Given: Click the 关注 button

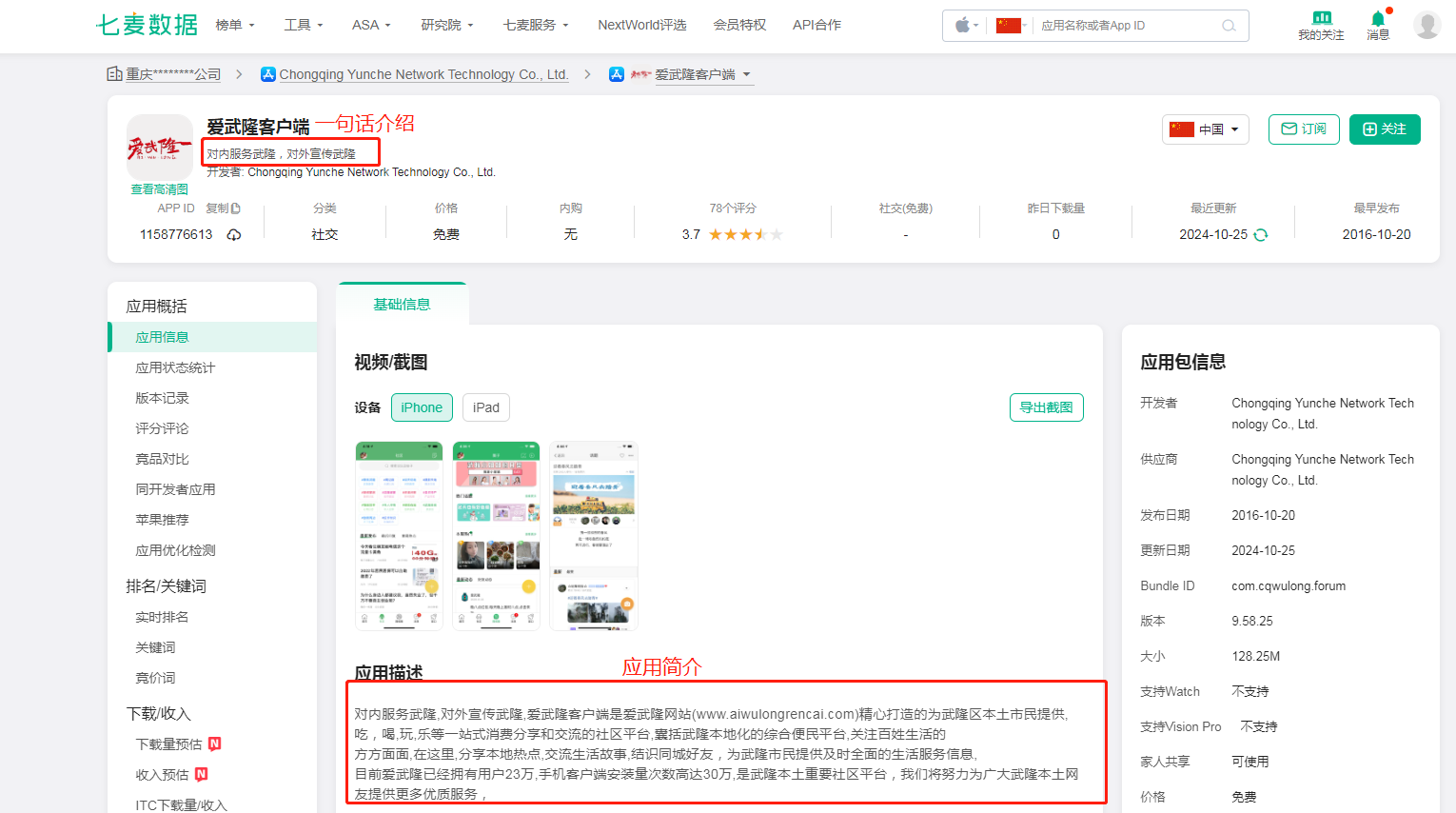Looking at the screenshot, I should 1385,129.
